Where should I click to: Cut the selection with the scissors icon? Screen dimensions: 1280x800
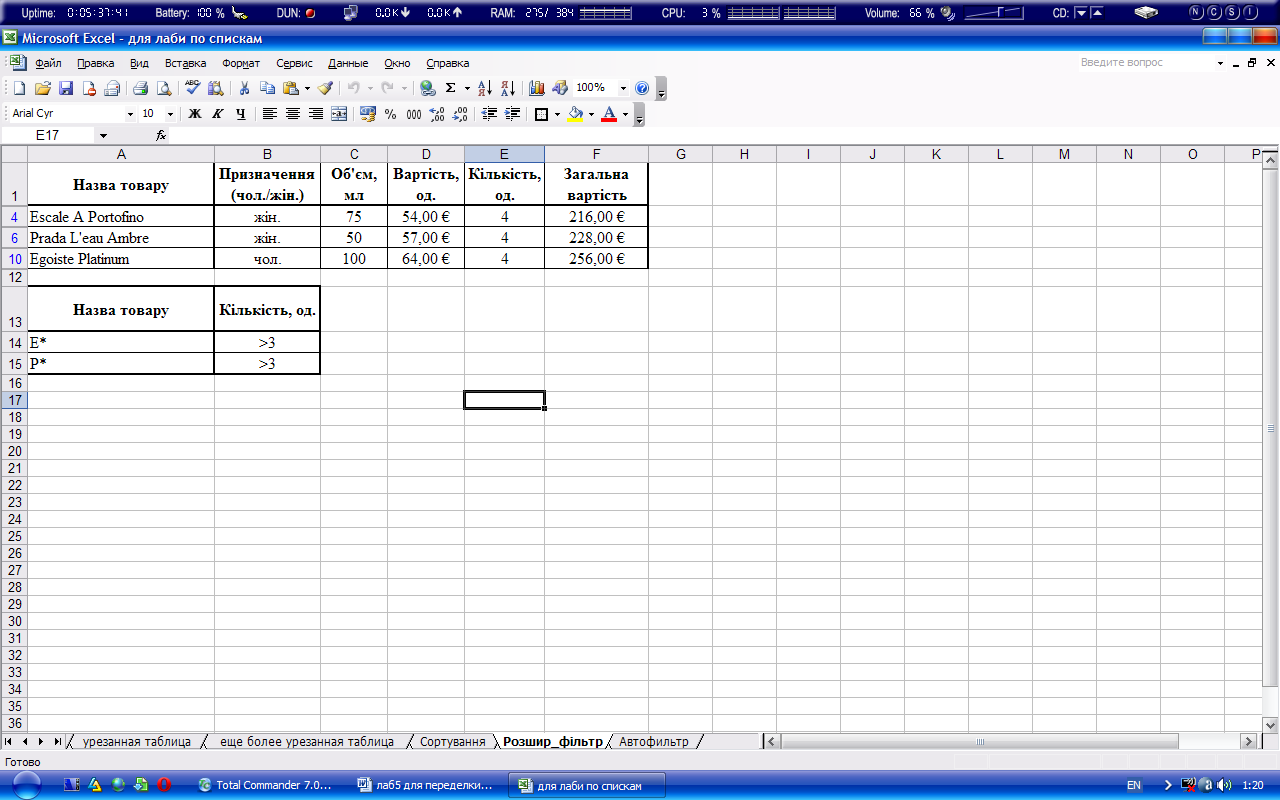(x=244, y=88)
